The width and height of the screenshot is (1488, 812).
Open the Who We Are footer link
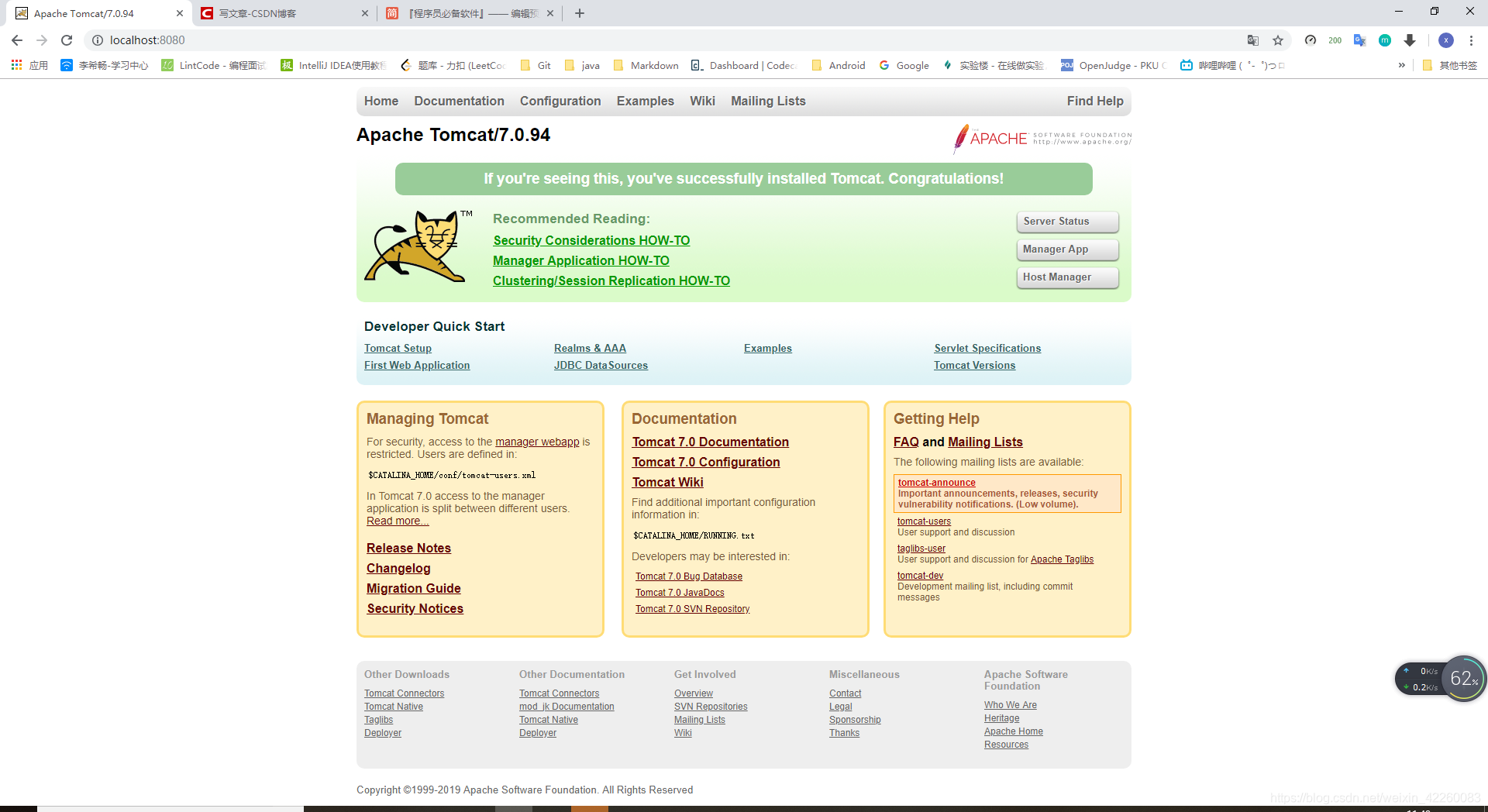point(1010,705)
